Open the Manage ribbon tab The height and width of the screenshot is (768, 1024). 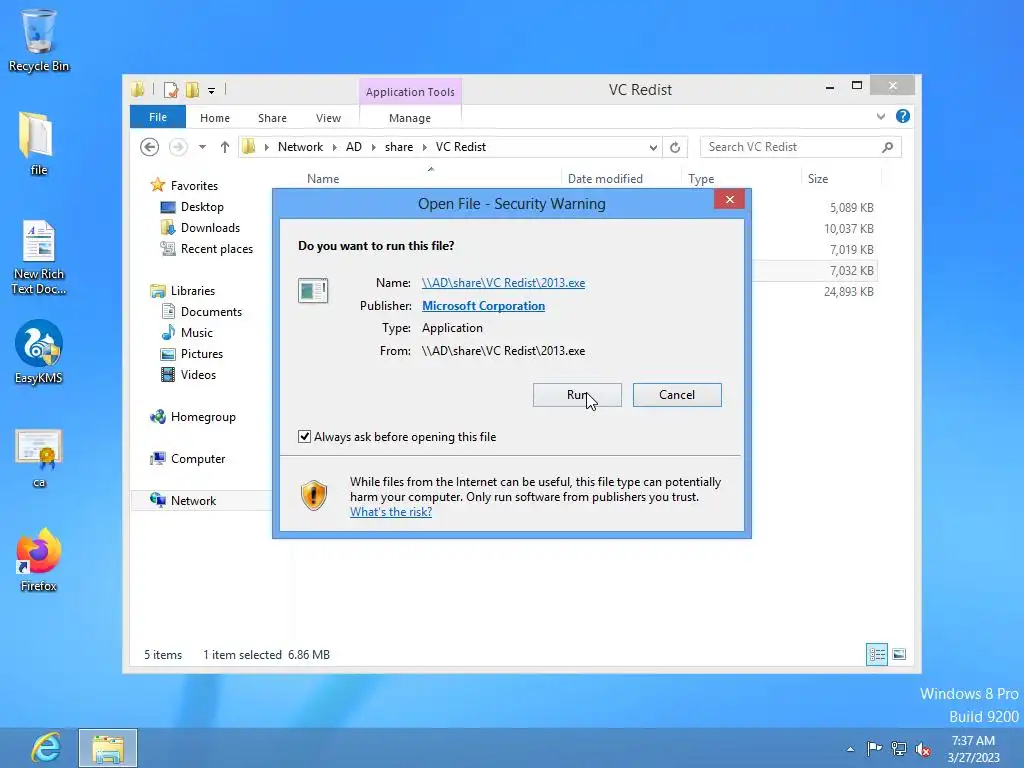[409, 118]
